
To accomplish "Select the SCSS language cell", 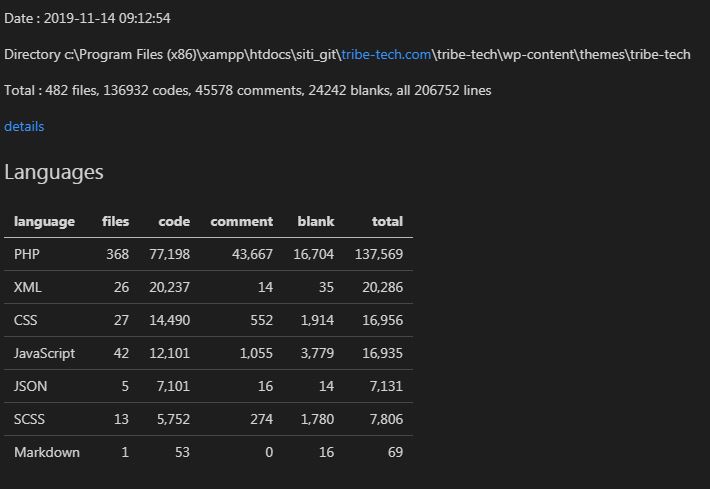I will click(x=29, y=419).
